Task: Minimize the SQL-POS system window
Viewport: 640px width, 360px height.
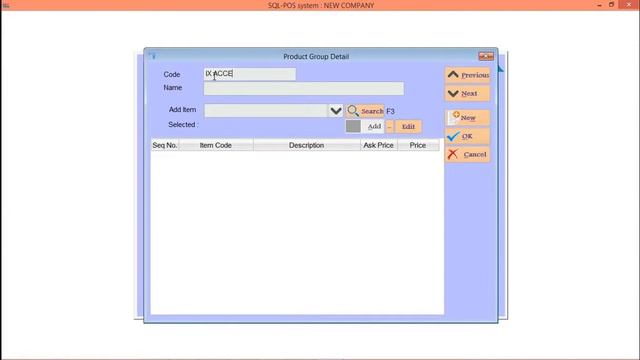Action: pyautogui.click(x=599, y=5)
